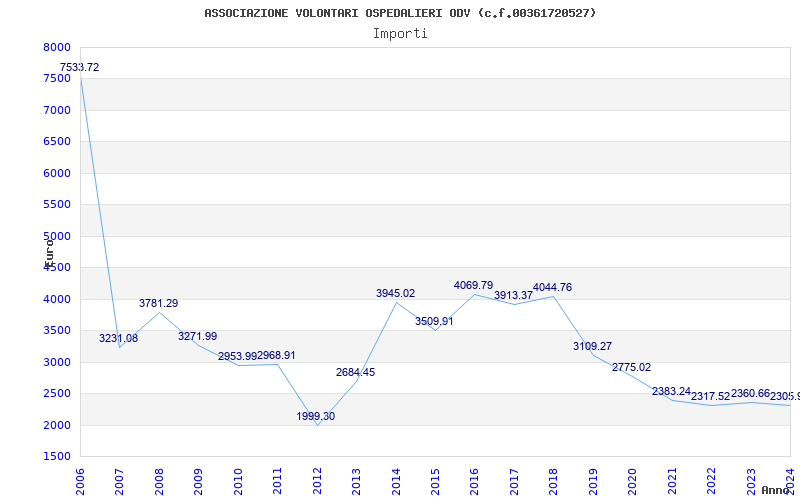
Task: Click the 1500 value on the y-axis
Action: (56, 457)
